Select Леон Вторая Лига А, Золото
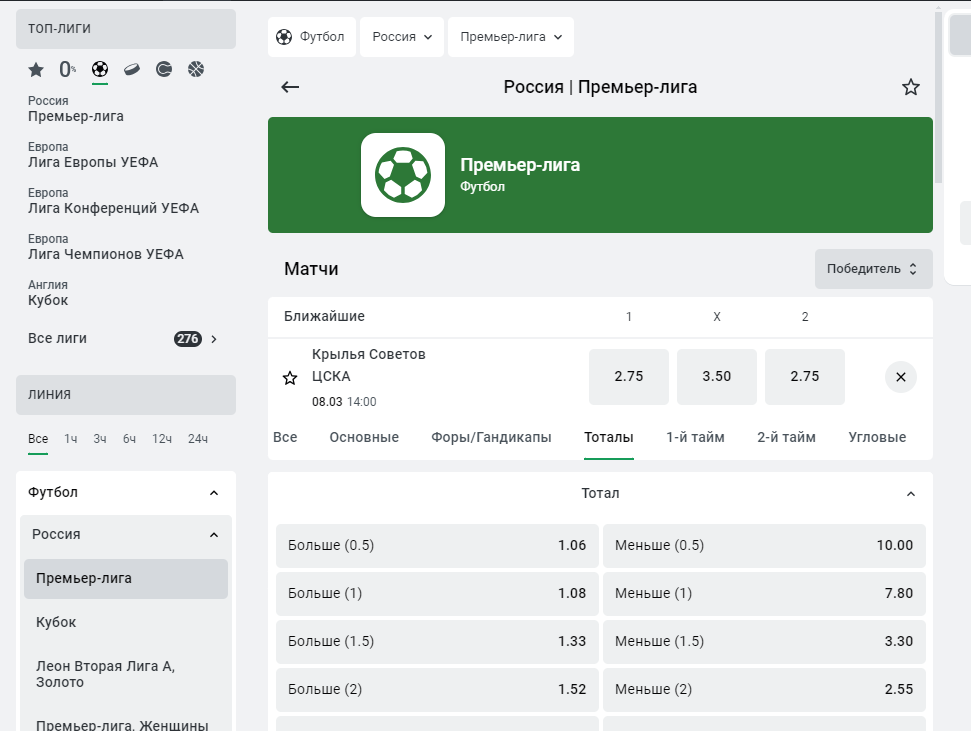This screenshot has width=971, height=731. [x=126, y=675]
